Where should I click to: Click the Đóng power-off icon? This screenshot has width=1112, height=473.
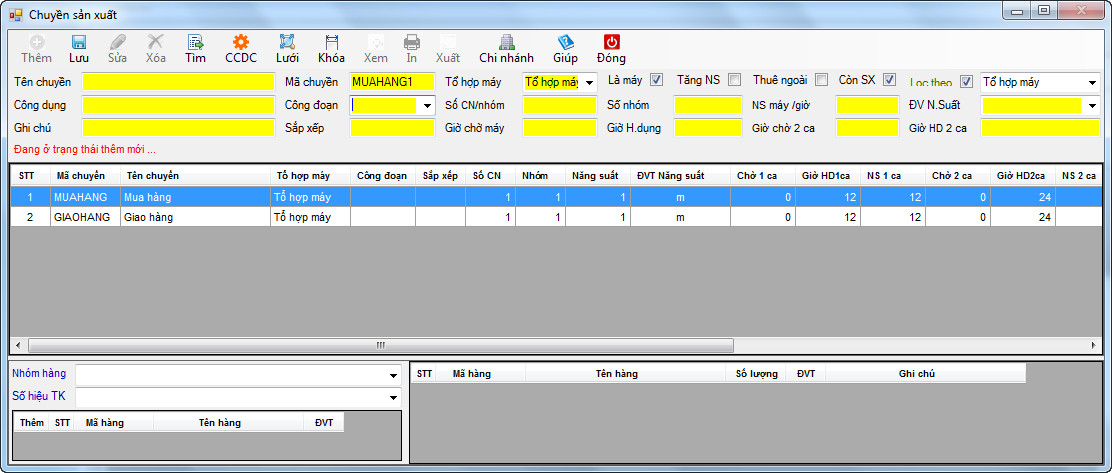tap(611, 42)
